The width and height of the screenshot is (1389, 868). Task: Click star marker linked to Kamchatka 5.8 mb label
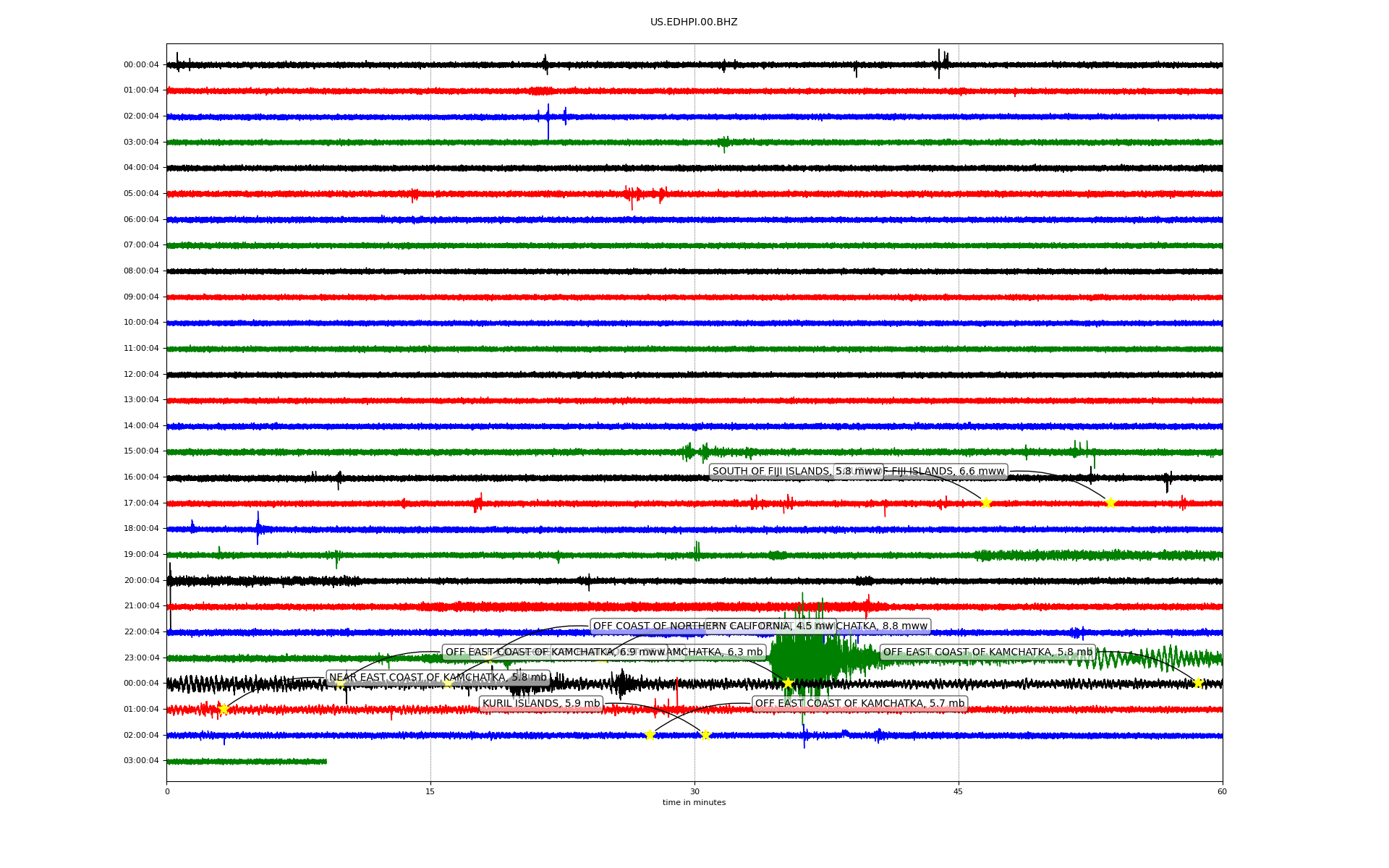pyautogui.click(x=1198, y=683)
